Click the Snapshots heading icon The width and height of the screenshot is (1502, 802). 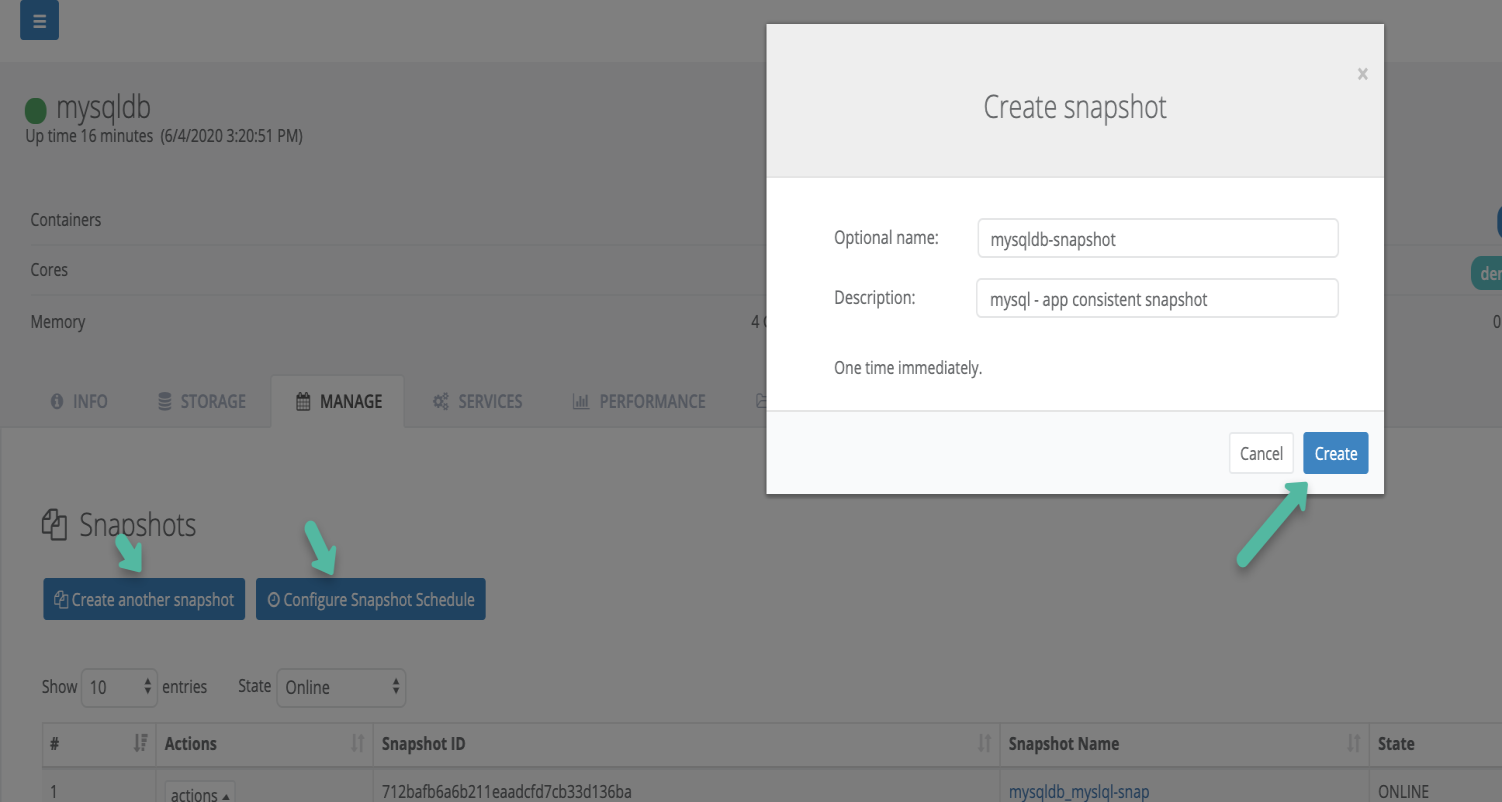point(54,525)
